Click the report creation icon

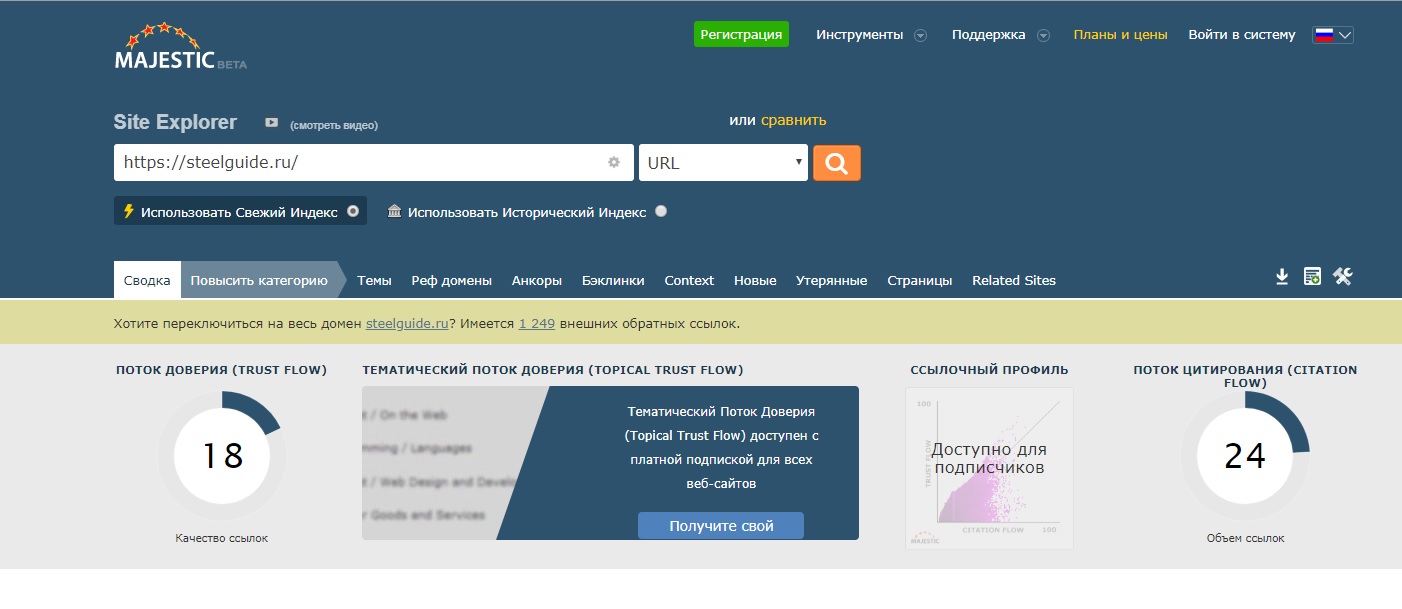point(1312,277)
